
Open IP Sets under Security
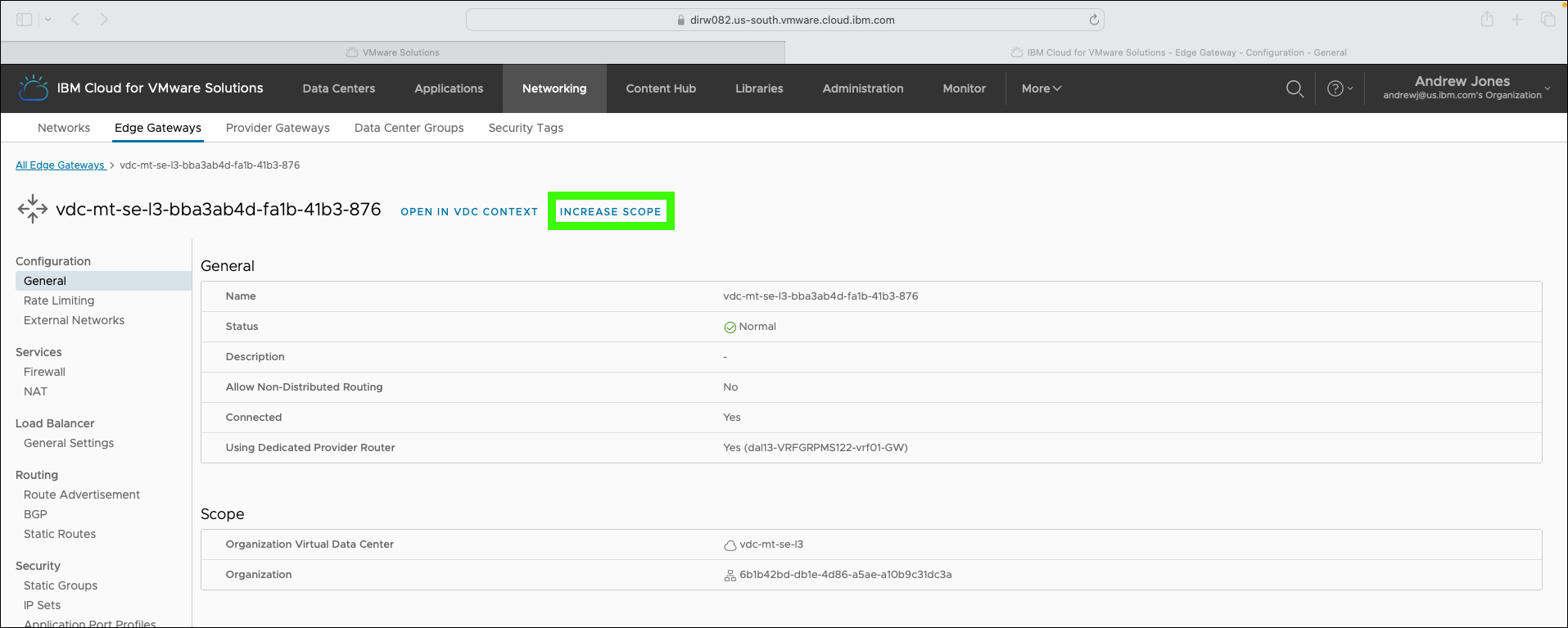[x=43, y=605]
